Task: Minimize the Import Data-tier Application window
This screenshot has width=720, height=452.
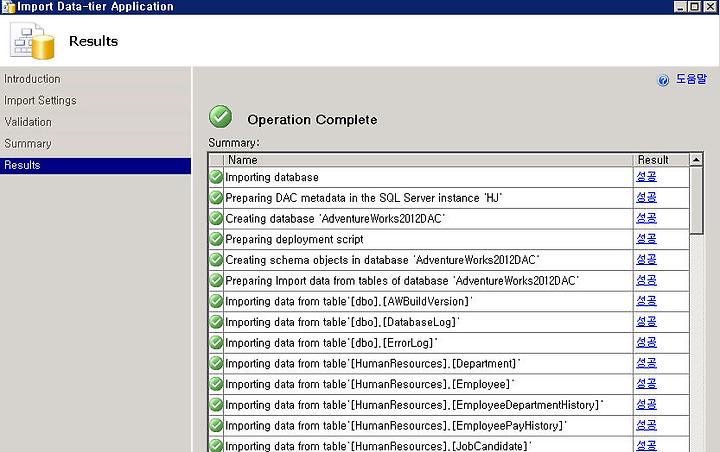Action: tap(680, 7)
